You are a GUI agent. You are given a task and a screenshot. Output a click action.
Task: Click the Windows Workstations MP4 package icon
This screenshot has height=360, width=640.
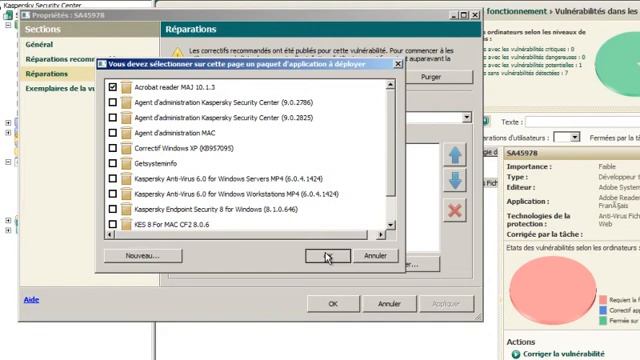[x=126, y=194]
